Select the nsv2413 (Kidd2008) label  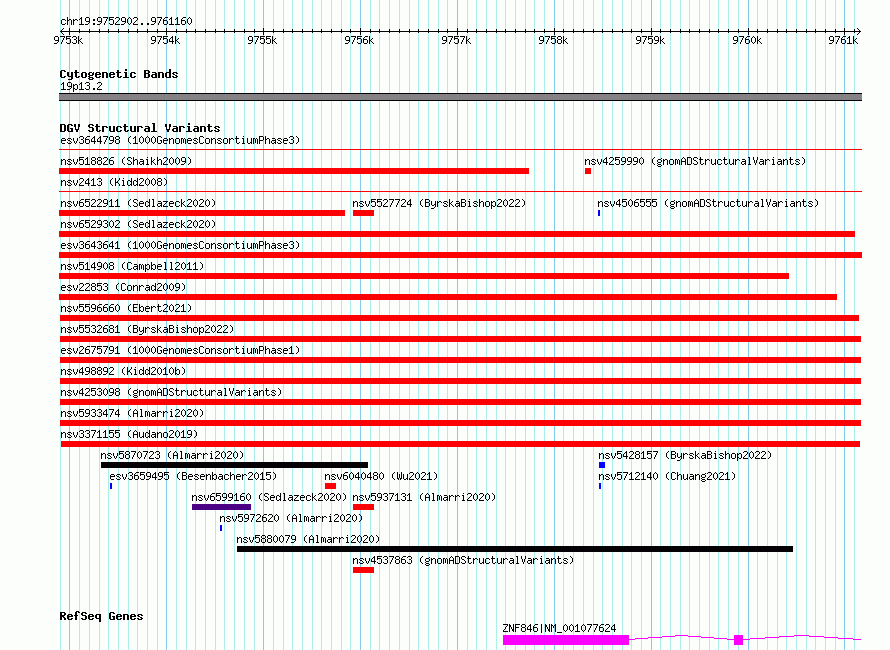click(x=114, y=182)
